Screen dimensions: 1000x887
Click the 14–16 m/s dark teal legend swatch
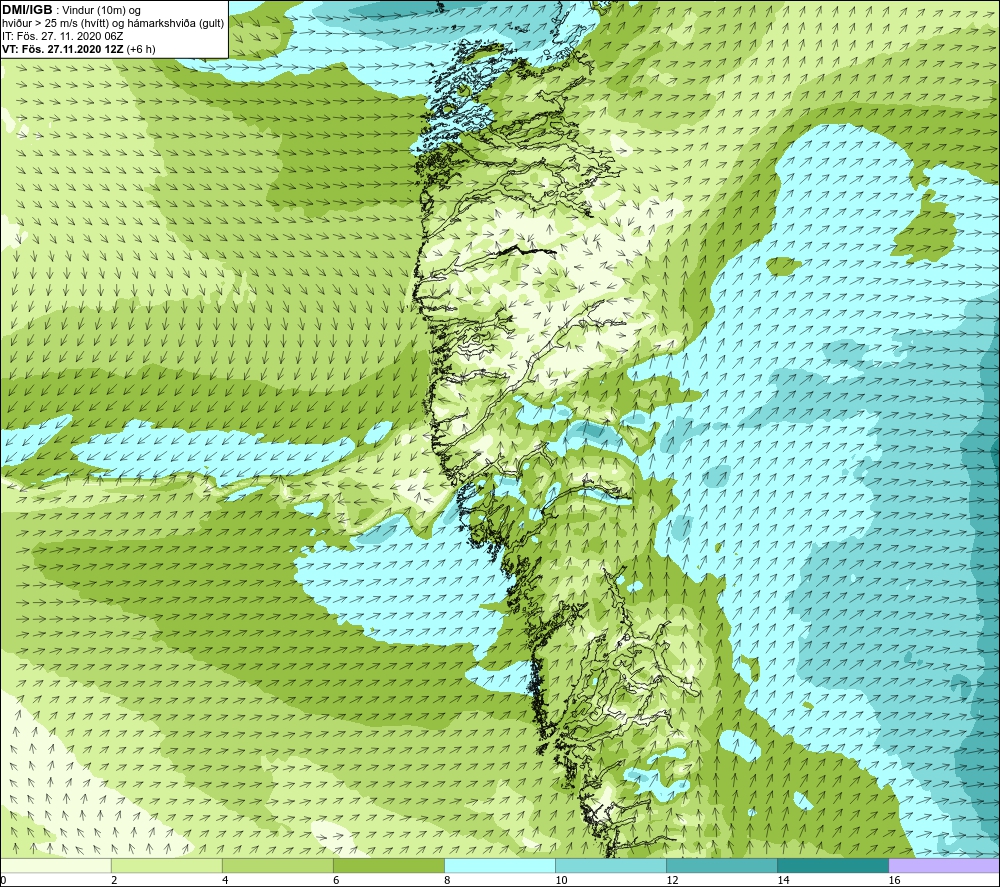pyautogui.click(x=833, y=865)
